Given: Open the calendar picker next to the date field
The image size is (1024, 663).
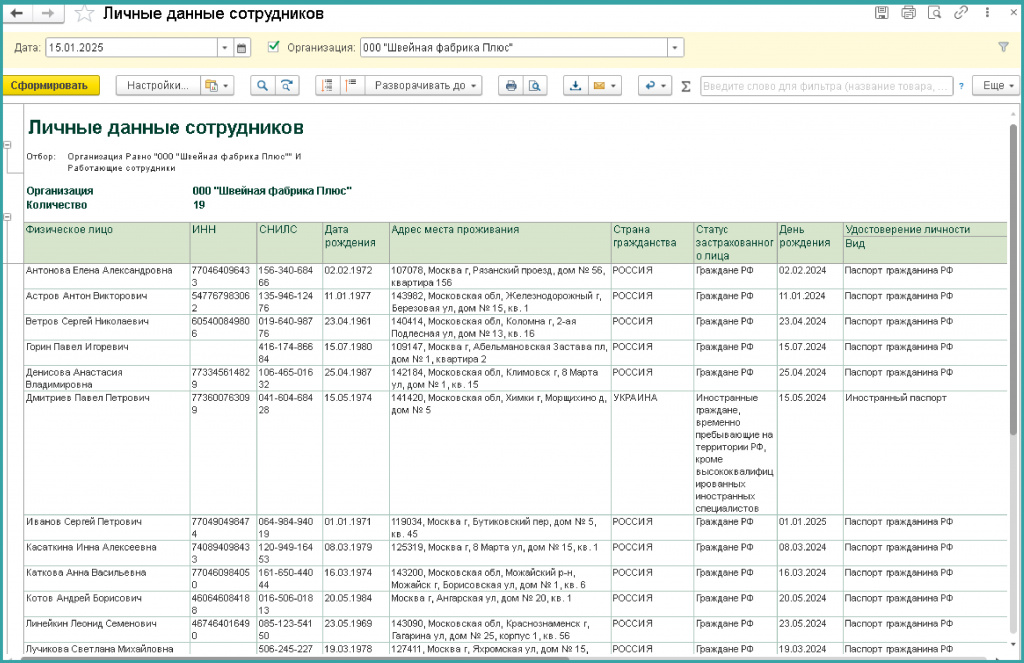Looking at the screenshot, I should tap(242, 48).
